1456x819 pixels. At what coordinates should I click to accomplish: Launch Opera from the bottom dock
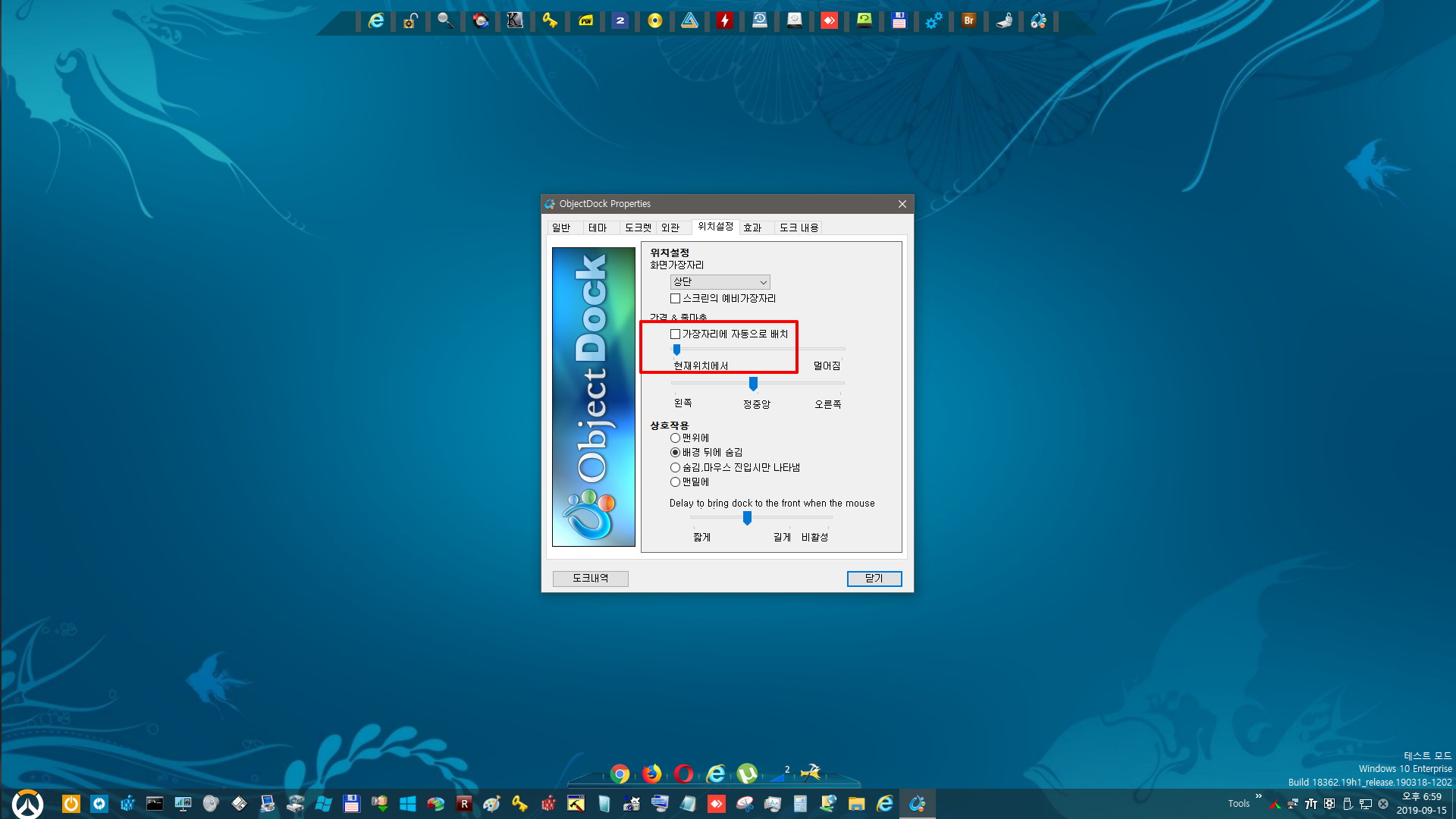[x=683, y=773]
